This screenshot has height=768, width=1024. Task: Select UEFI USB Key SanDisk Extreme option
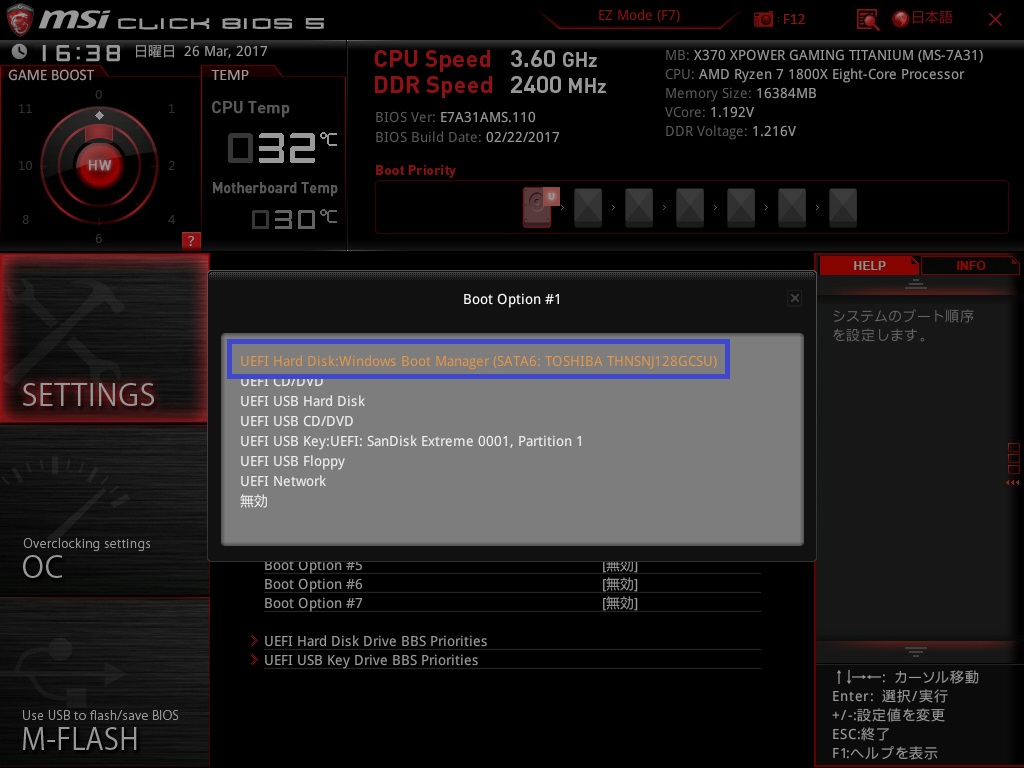pyautogui.click(x=411, y=441)
